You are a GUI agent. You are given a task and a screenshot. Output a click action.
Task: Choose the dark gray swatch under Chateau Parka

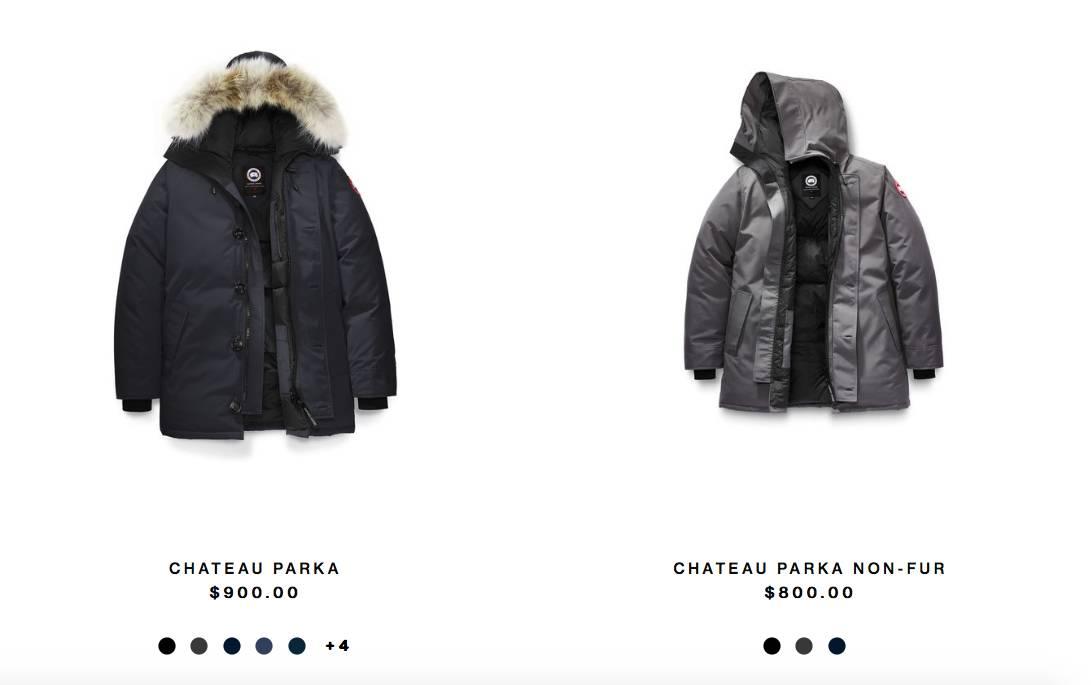[199, 646]
